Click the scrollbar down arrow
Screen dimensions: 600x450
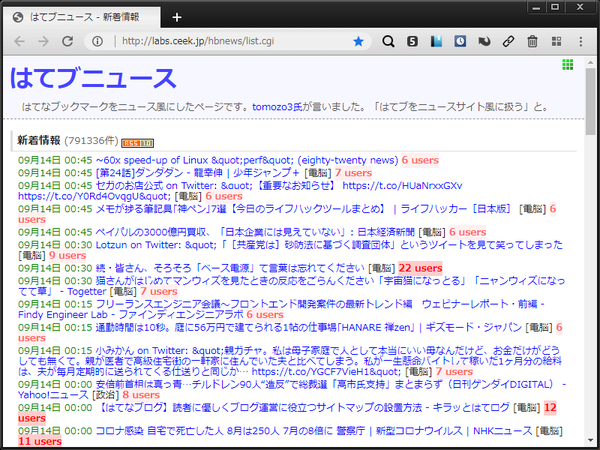(590, 440)
